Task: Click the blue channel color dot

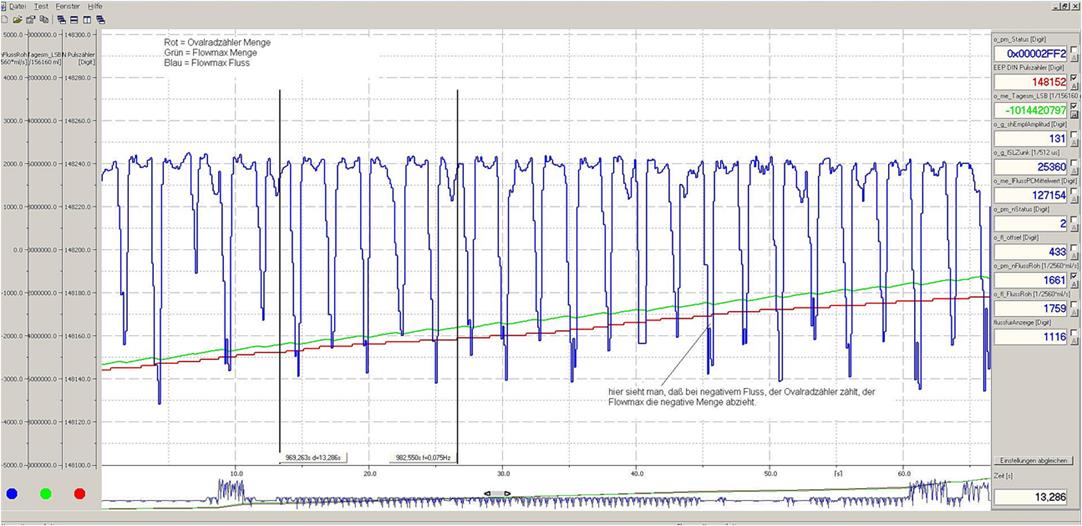Action: 12,492
